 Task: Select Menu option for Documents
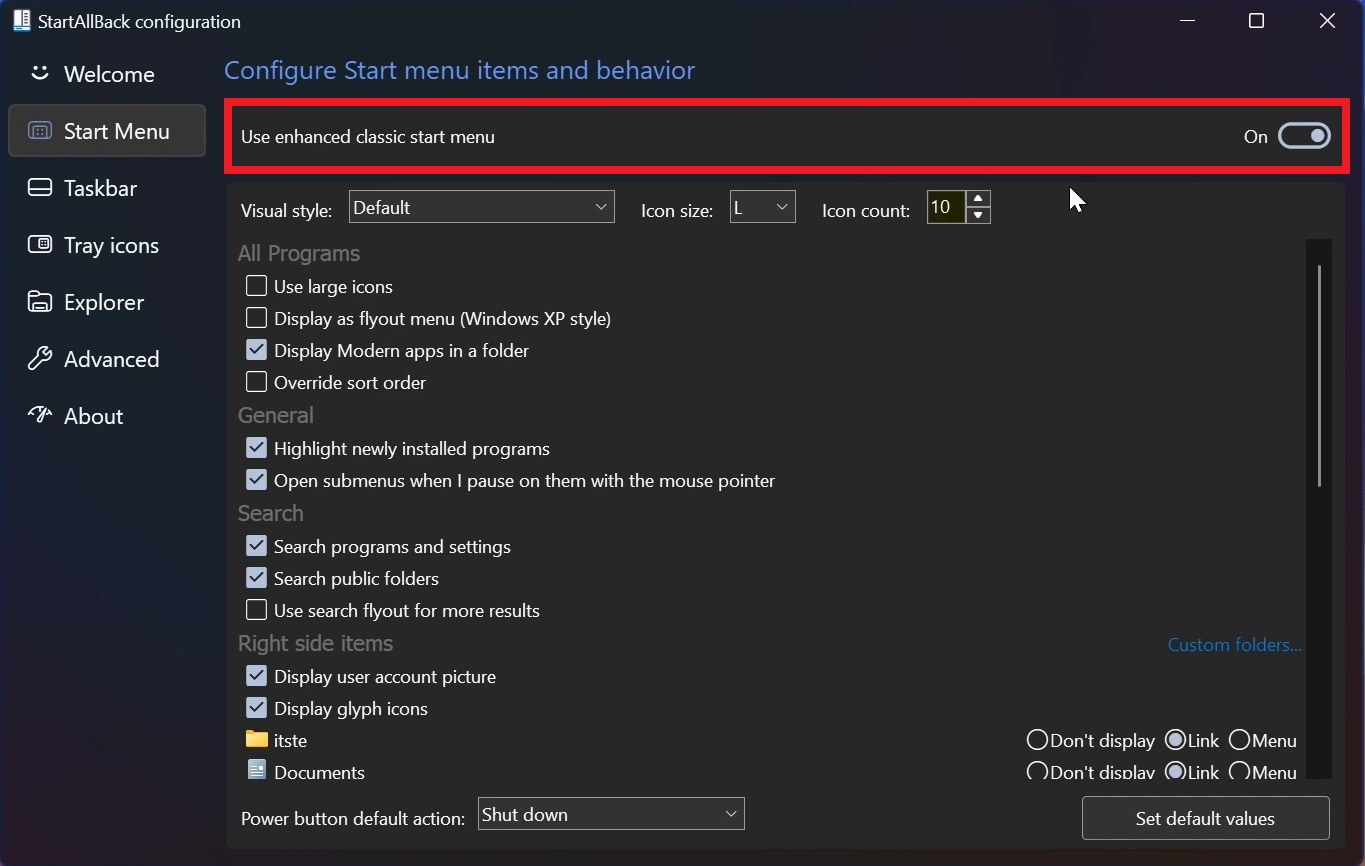pos(1240,772)
